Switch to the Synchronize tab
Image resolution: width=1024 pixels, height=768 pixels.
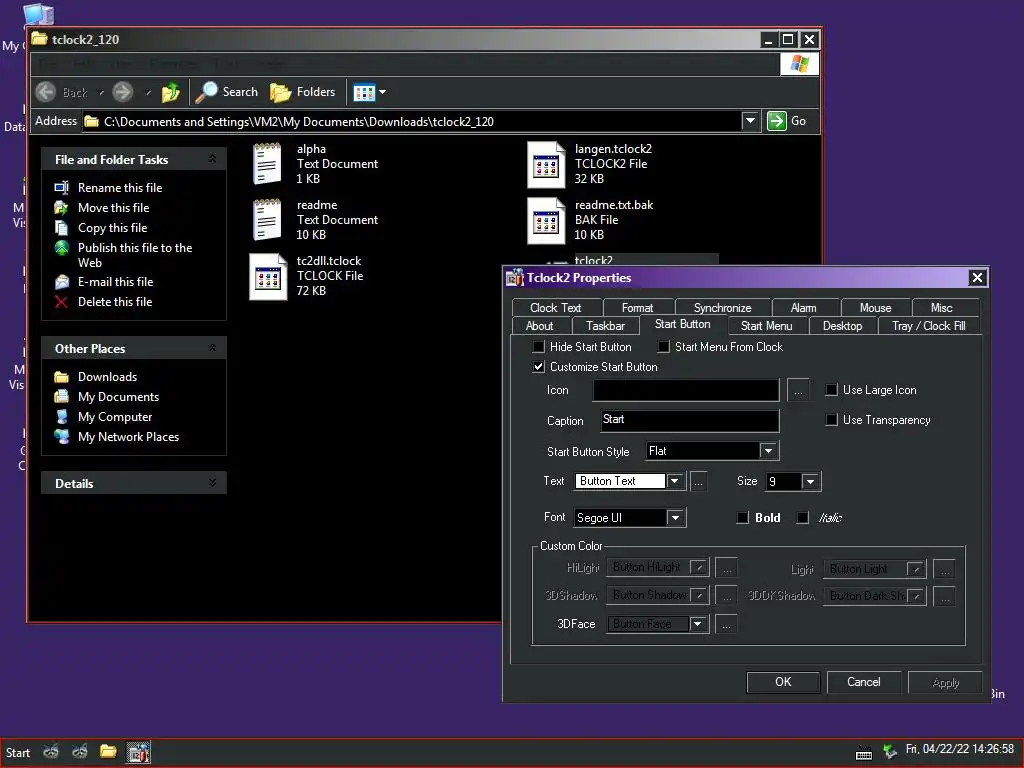pyautogui.click(x=722, y=308)
